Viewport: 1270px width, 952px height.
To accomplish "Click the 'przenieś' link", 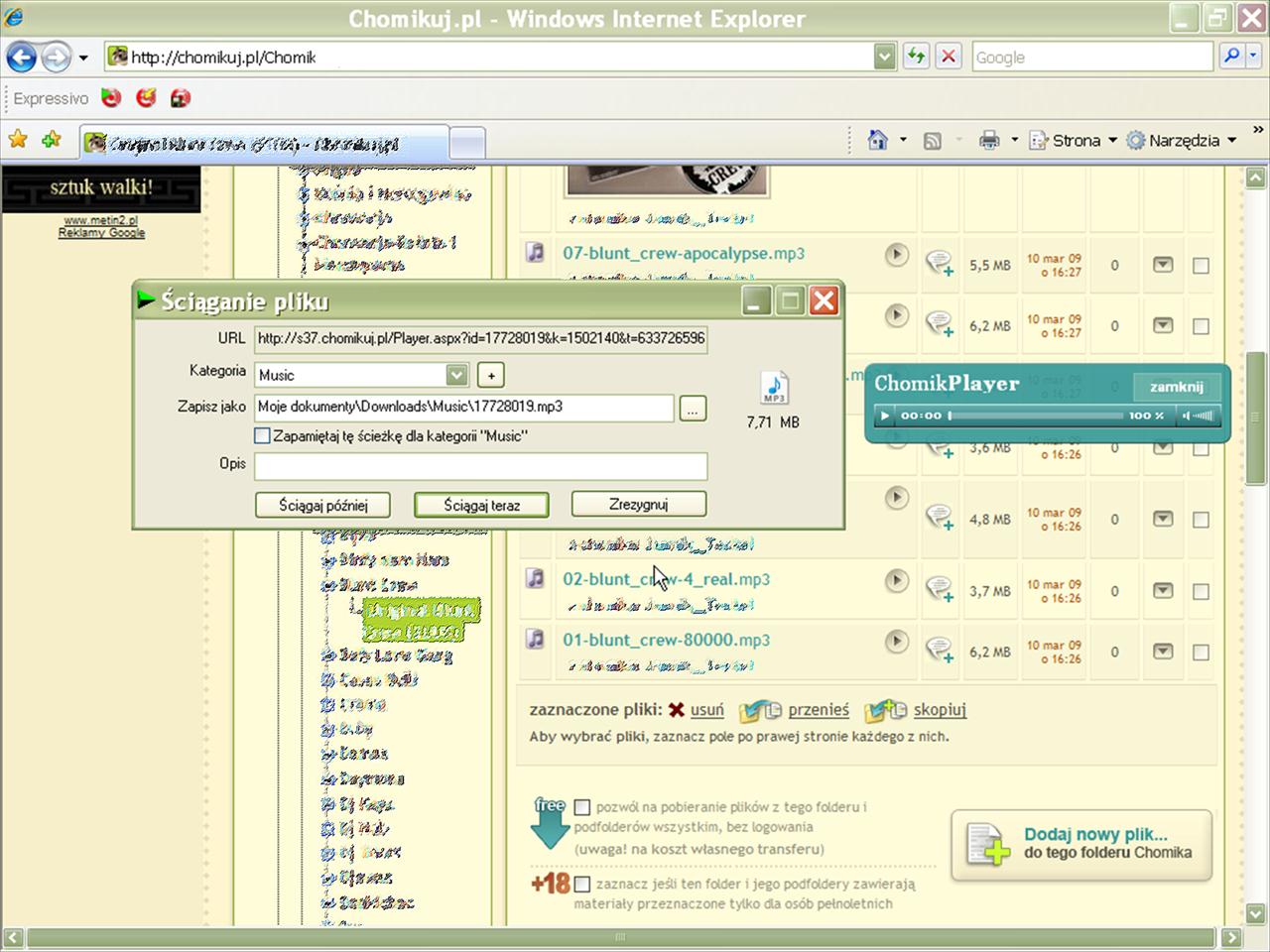I will click(819, 710).
